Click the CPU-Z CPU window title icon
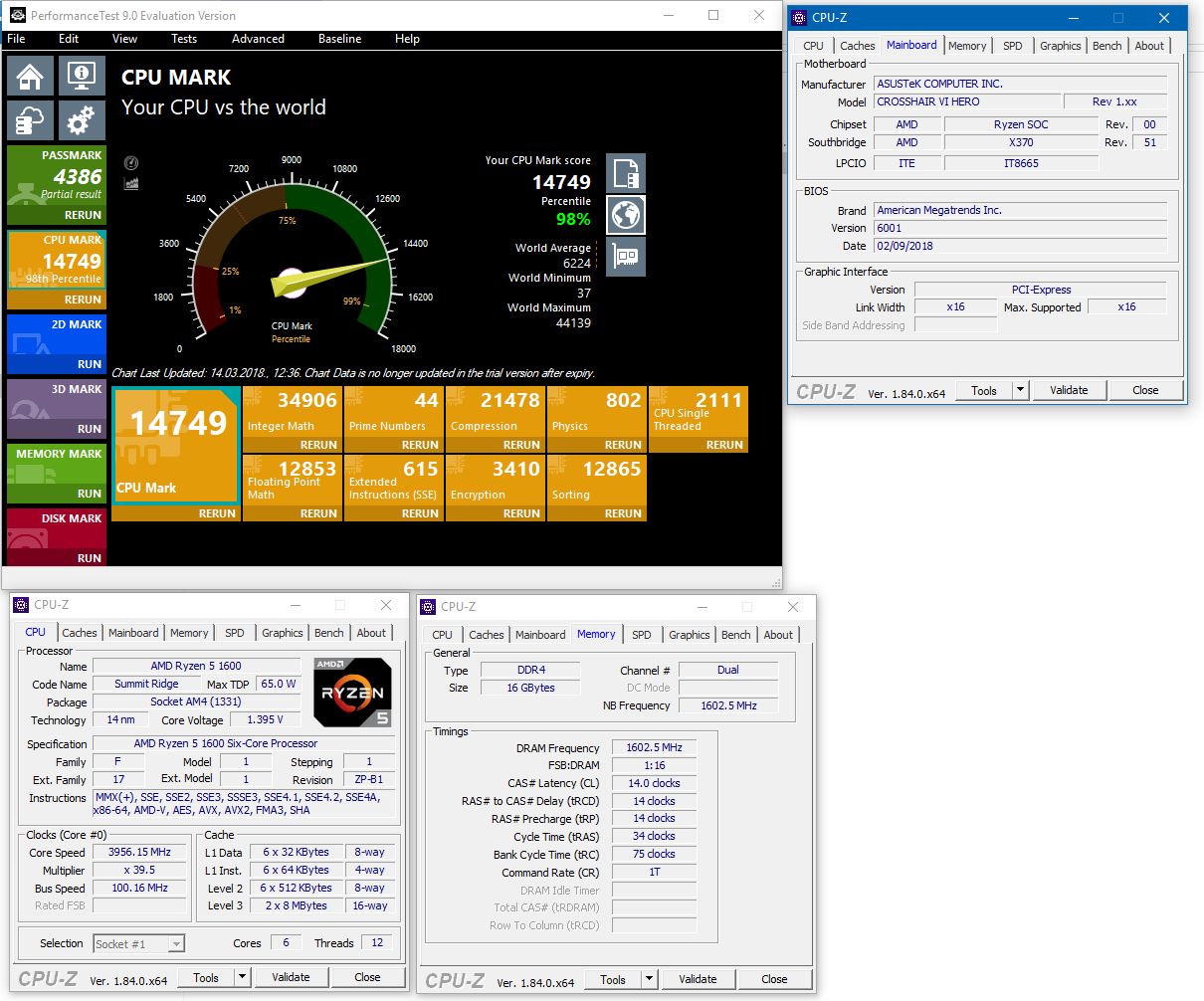Viewport: 1204px width, 1001px height. coord(20,605)
